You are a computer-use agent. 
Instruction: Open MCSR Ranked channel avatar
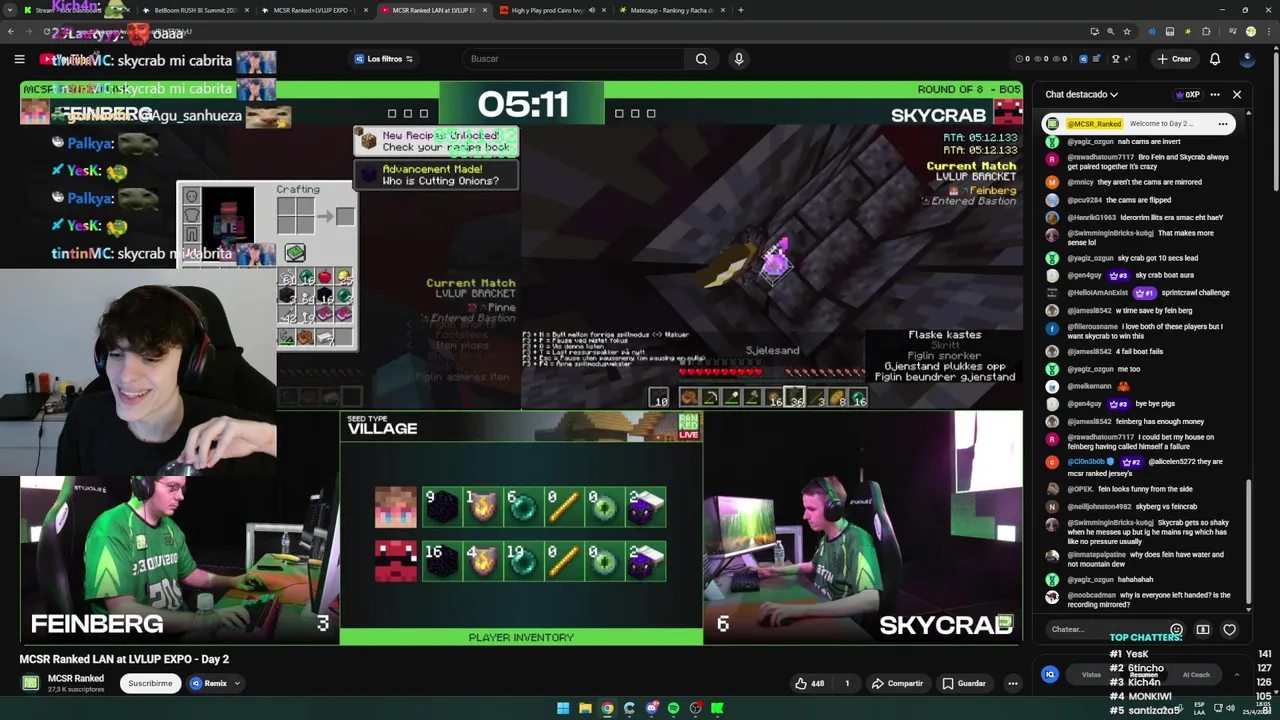coord(30,683)
